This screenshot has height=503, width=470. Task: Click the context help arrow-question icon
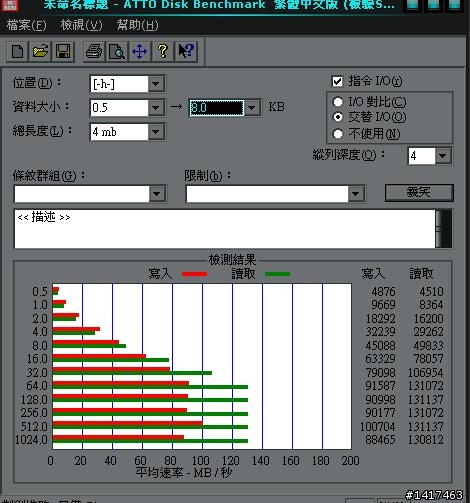pos(186,51)
